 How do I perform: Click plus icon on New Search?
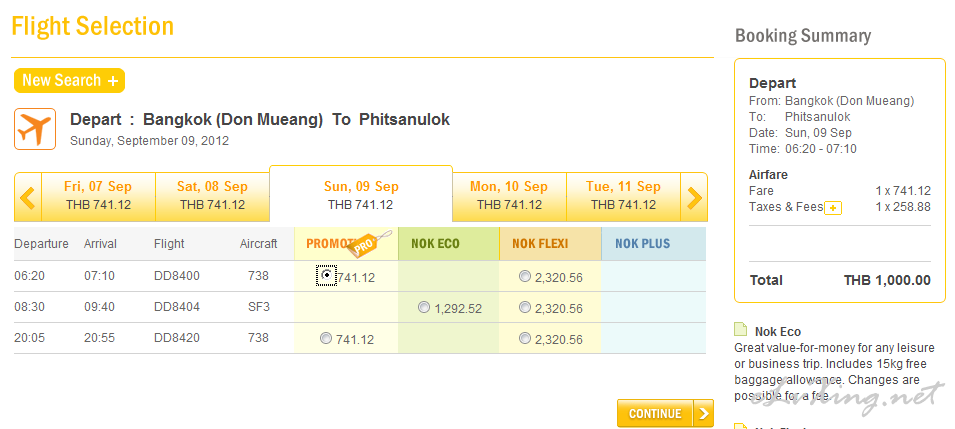click(x=113, y=81)
